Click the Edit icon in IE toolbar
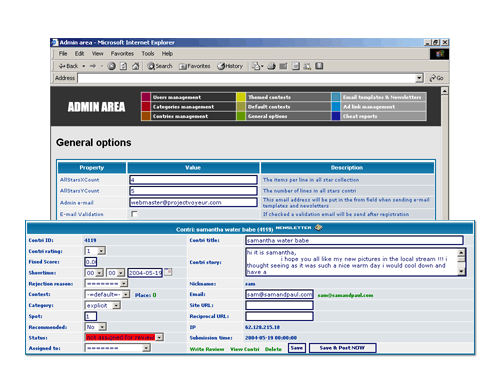Screen dimensions: 500x375 pos(283,66)
